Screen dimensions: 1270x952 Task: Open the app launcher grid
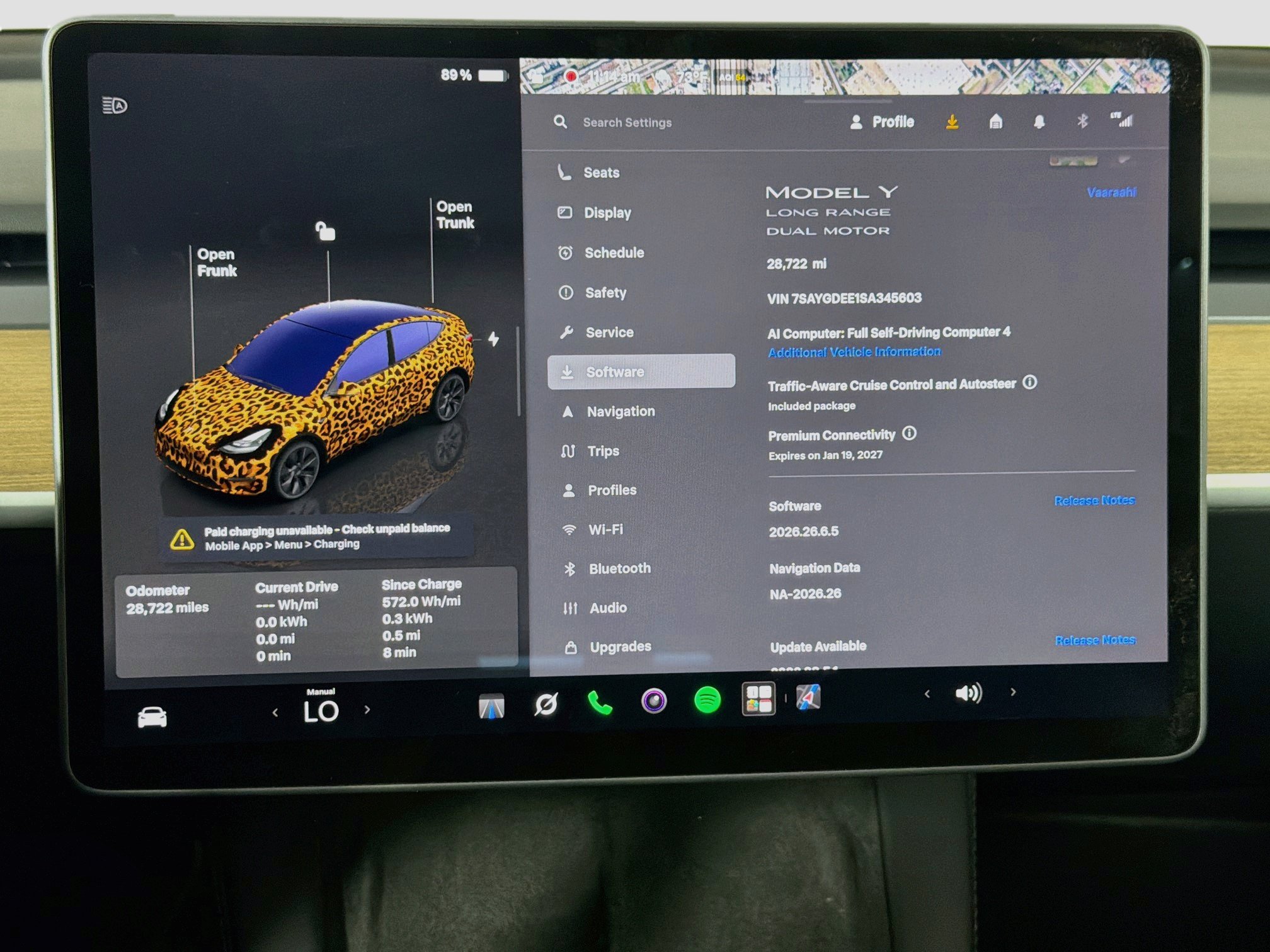pos(758,699)
